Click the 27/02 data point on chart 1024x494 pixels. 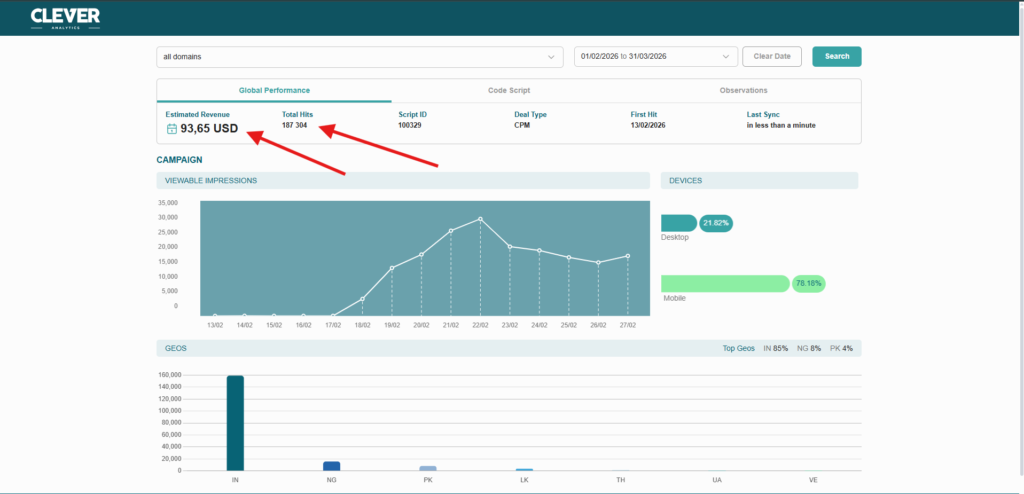[628, 256]
